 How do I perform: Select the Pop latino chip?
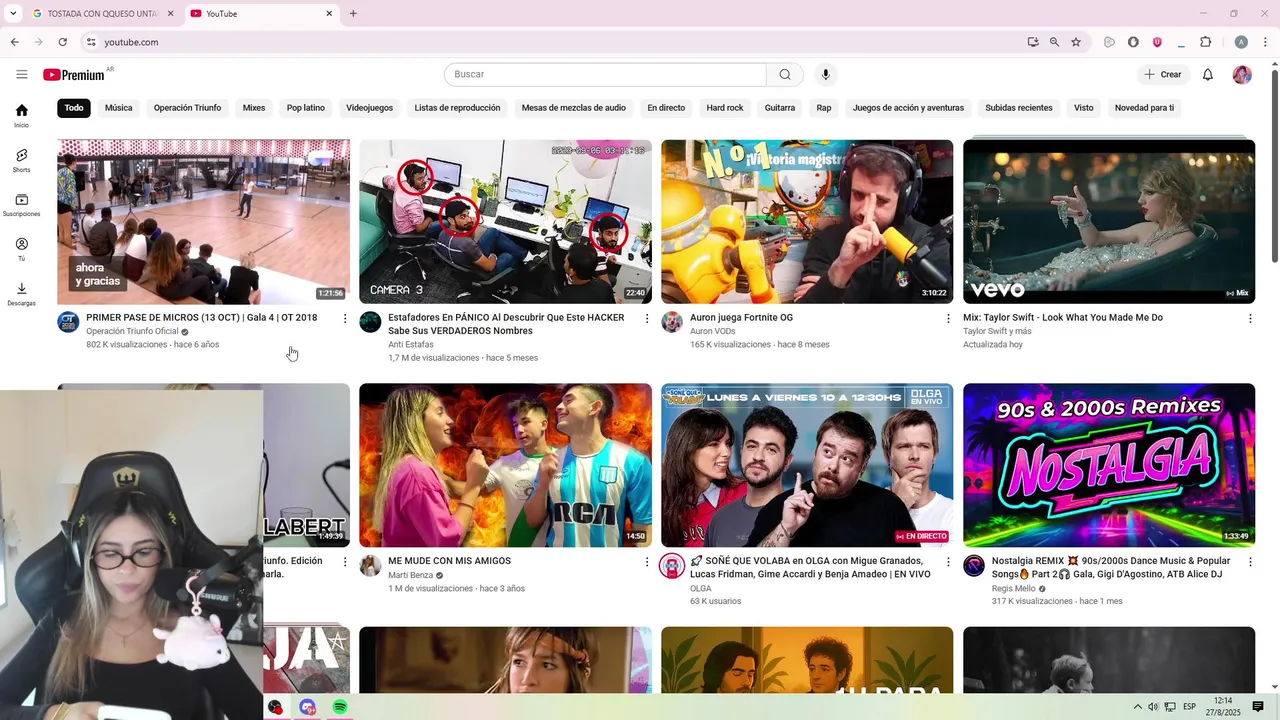(306, 108)
